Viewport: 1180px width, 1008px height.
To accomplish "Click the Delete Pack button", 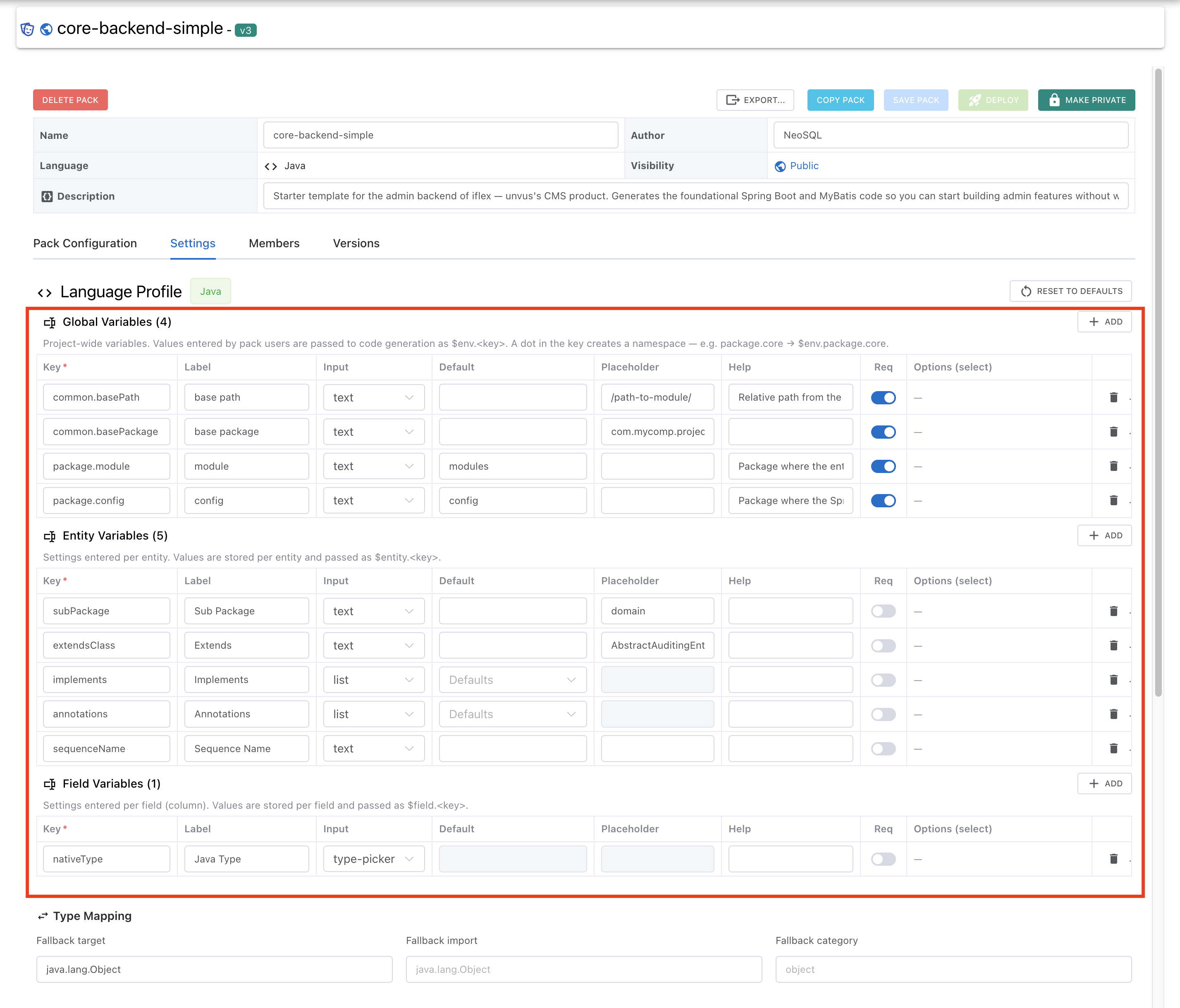I will [x=70, y=100].
